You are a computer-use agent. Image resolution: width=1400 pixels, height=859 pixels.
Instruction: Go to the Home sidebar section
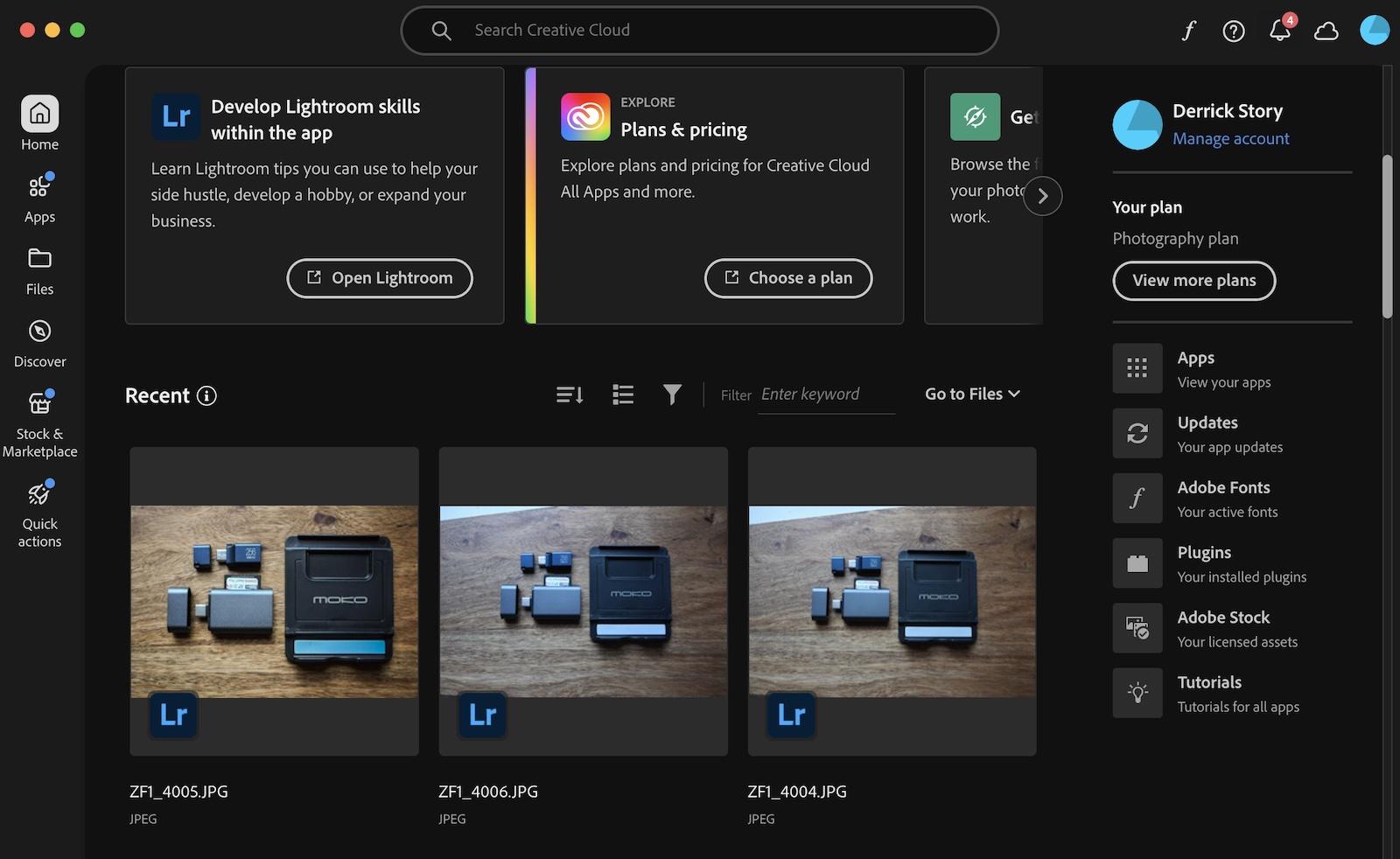pos(39,123)
